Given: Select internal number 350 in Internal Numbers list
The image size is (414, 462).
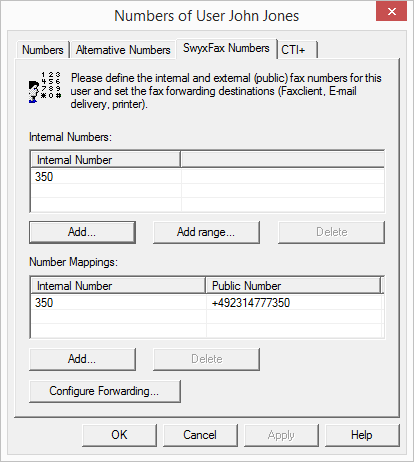Looking at the screenshot, I should (207, 177).
